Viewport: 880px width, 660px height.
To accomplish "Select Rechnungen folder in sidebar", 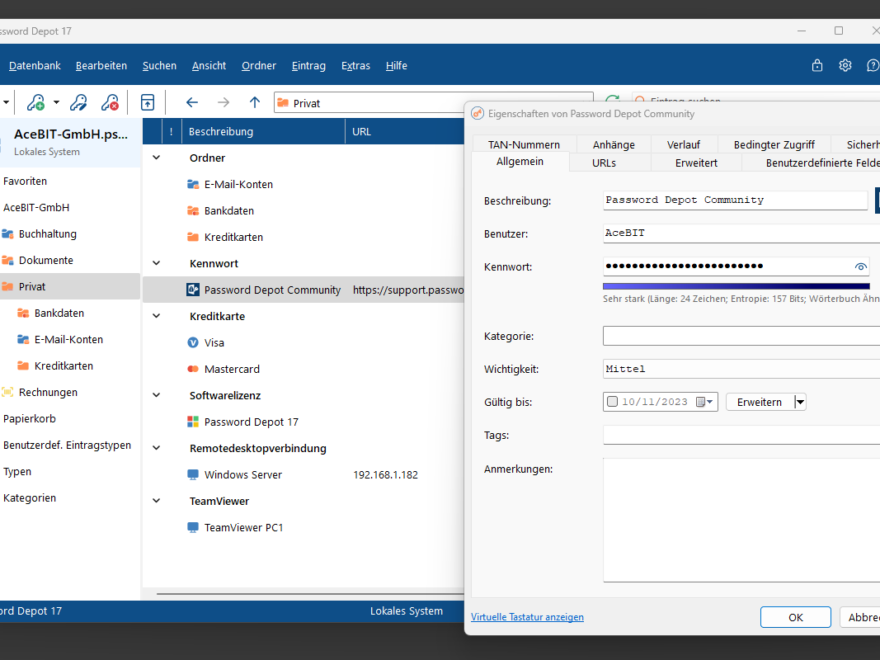I will 48,392.
